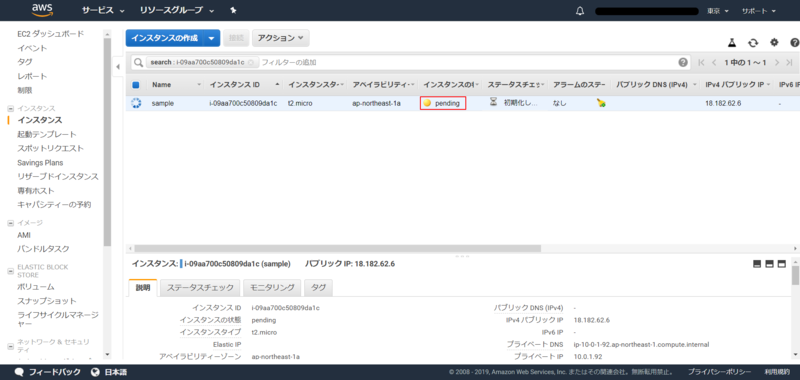Collapse the イメージ sidebar section
The width and height of the screenshot is (800, 380).
pyautogui.click(x=10, y=223)
